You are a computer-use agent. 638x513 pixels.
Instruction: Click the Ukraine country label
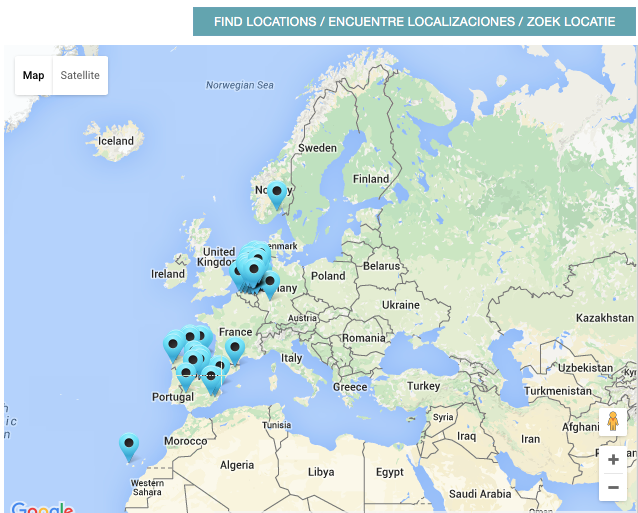(401, 305)
